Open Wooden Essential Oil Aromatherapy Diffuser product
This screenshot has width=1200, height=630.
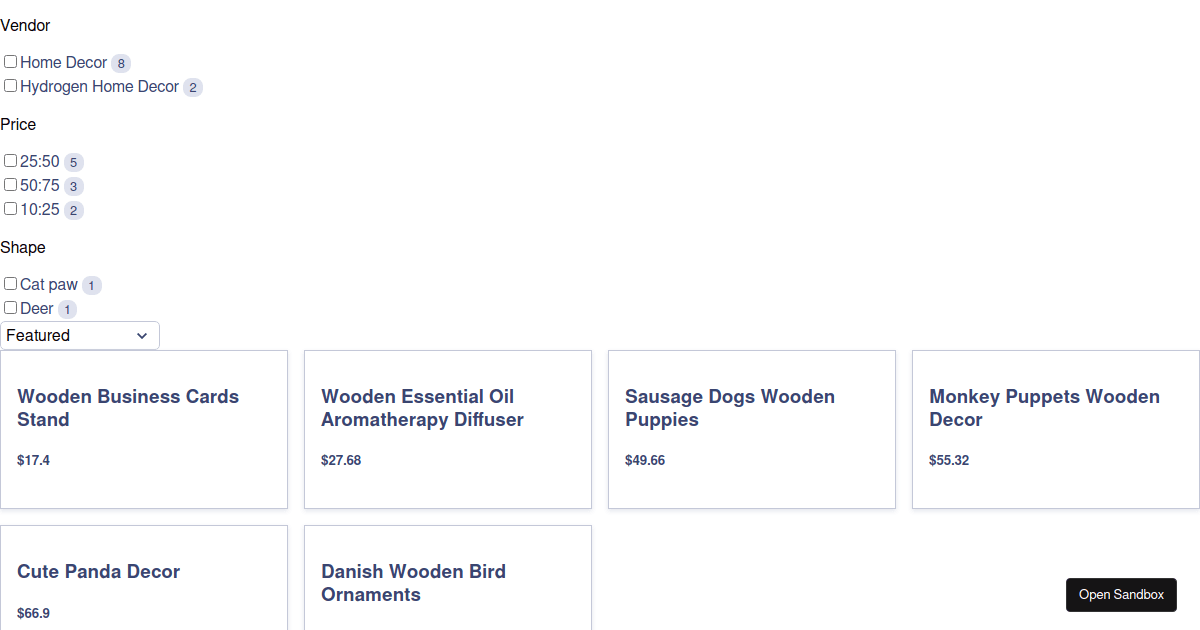coord(422,408)
